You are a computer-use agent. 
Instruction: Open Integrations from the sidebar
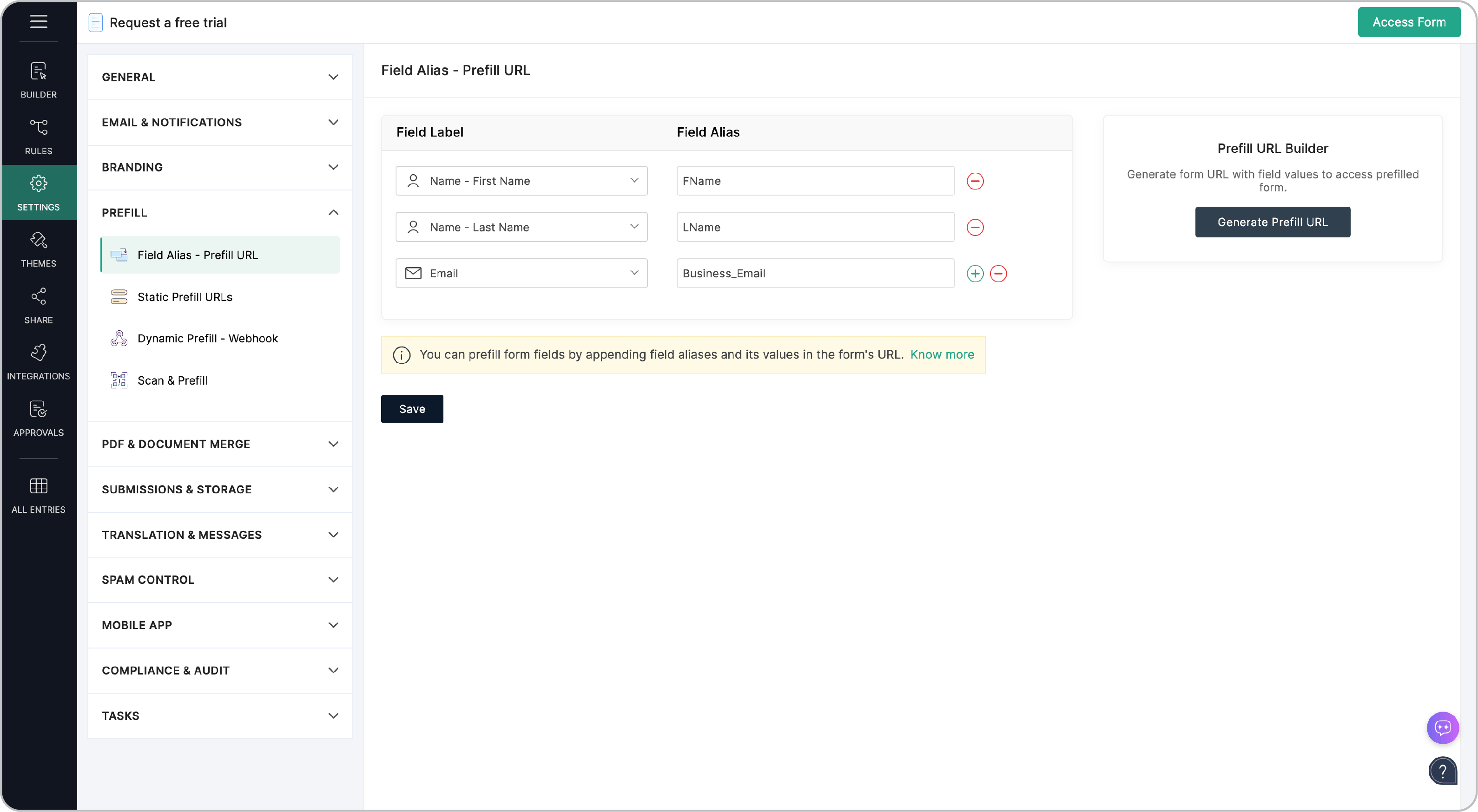(x=39, y=360)
